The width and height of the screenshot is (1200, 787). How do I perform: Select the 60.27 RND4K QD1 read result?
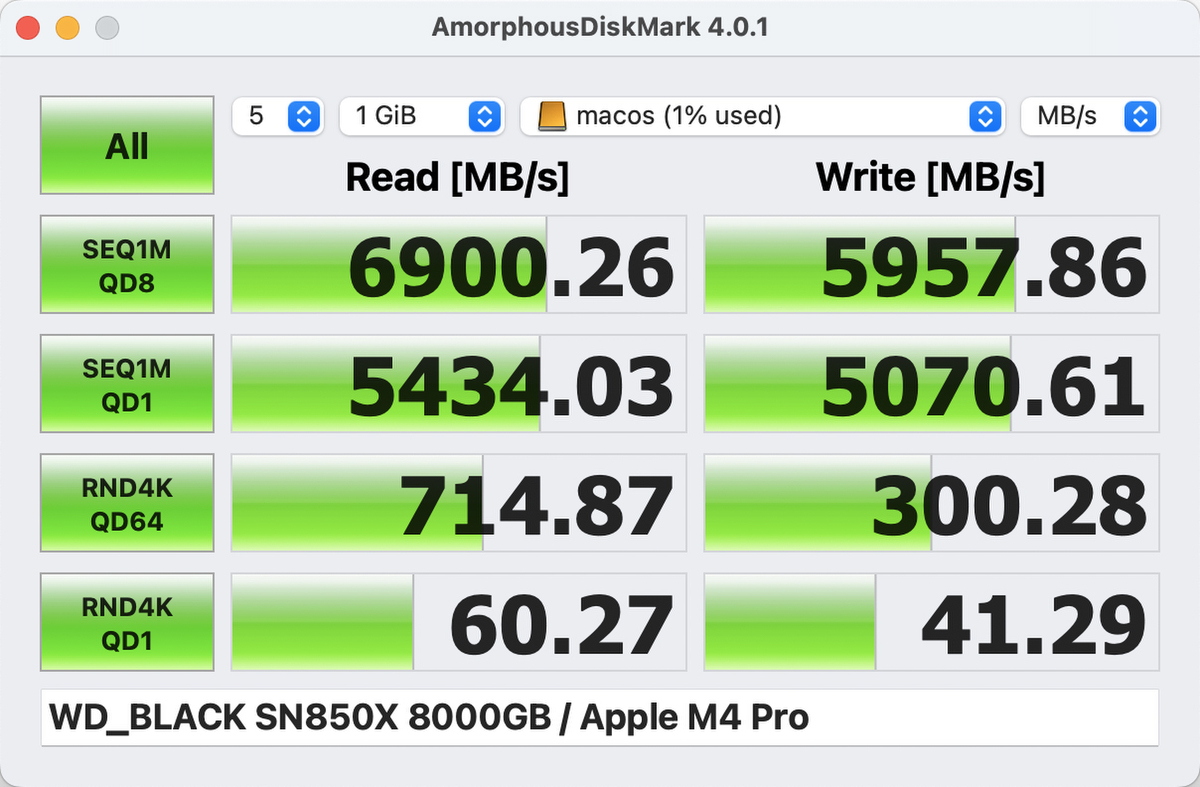[459, 622]
